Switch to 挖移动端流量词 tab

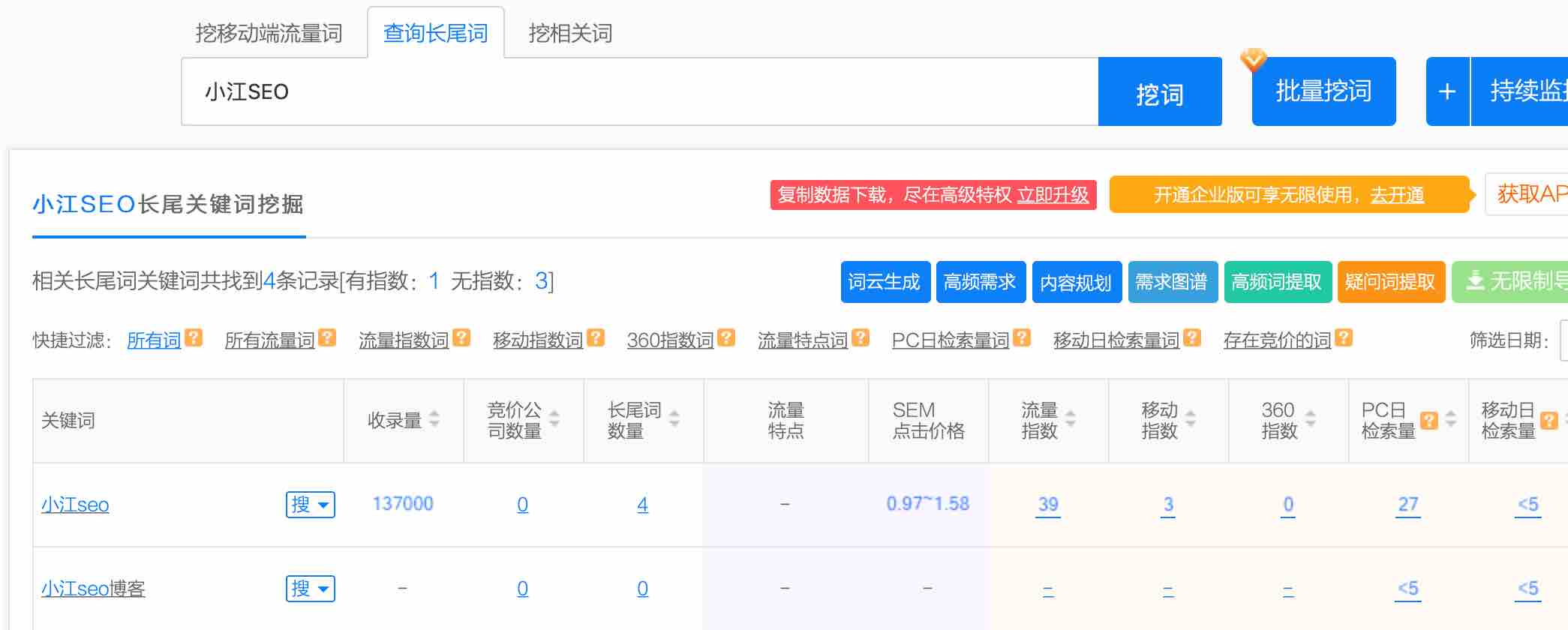(269, 34)
